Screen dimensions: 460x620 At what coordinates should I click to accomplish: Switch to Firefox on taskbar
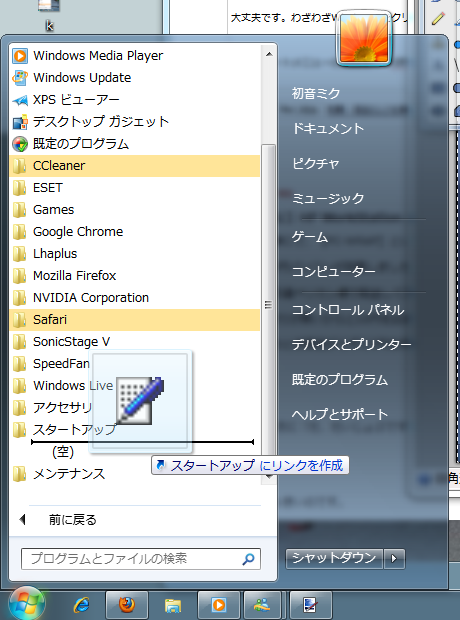127,605
